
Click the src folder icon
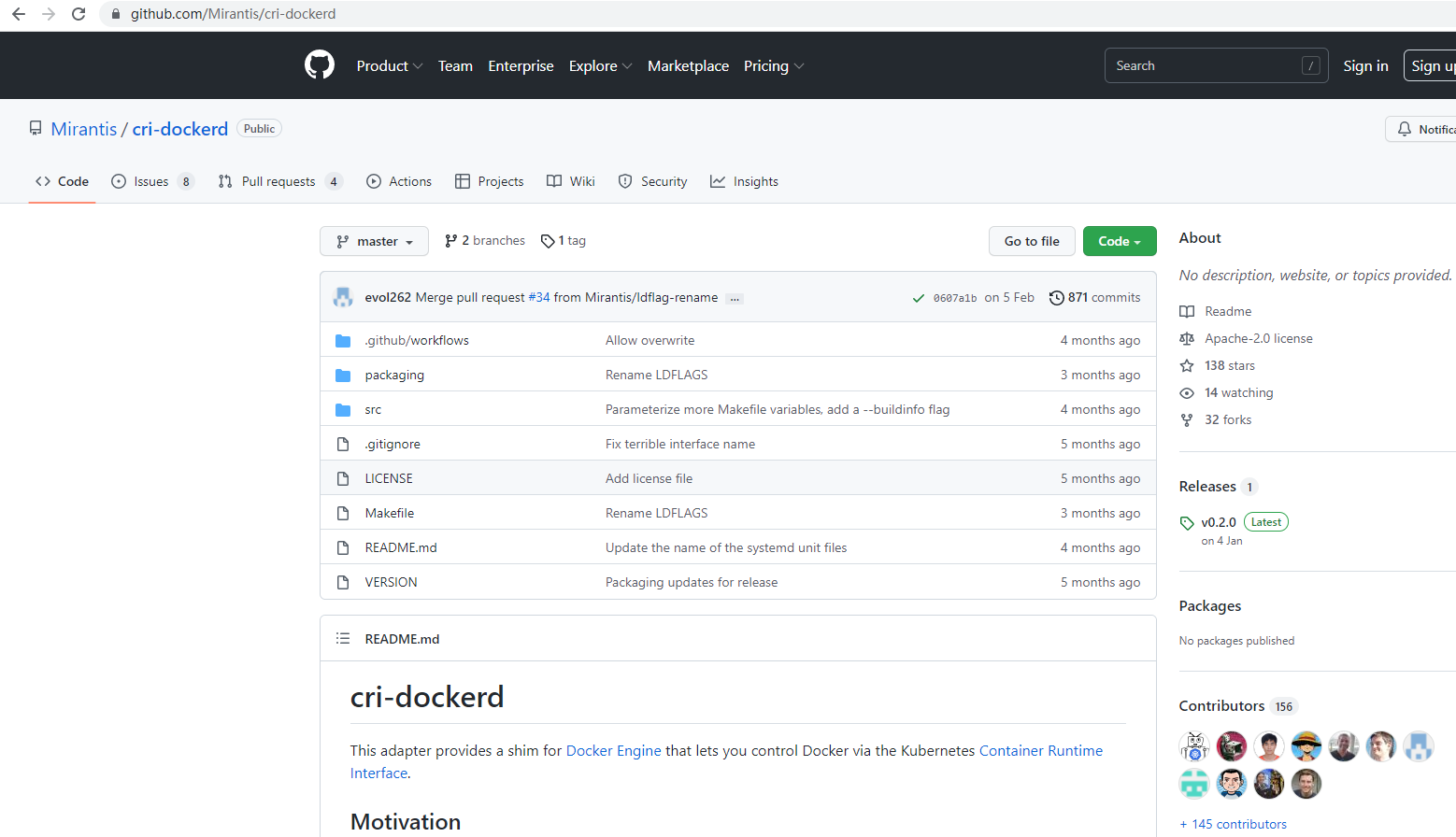click(343, 410)
